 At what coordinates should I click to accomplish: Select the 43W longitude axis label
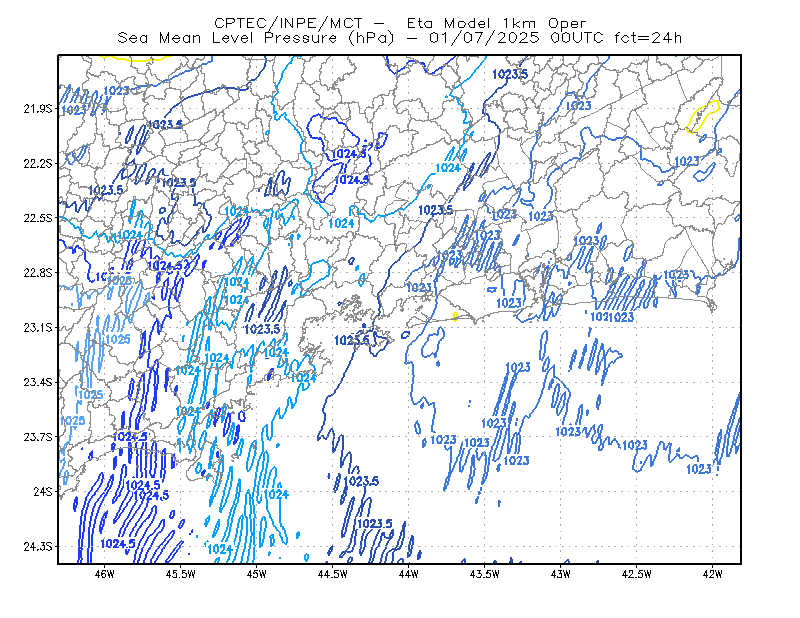pyautogui.click(x=561, y=574)
